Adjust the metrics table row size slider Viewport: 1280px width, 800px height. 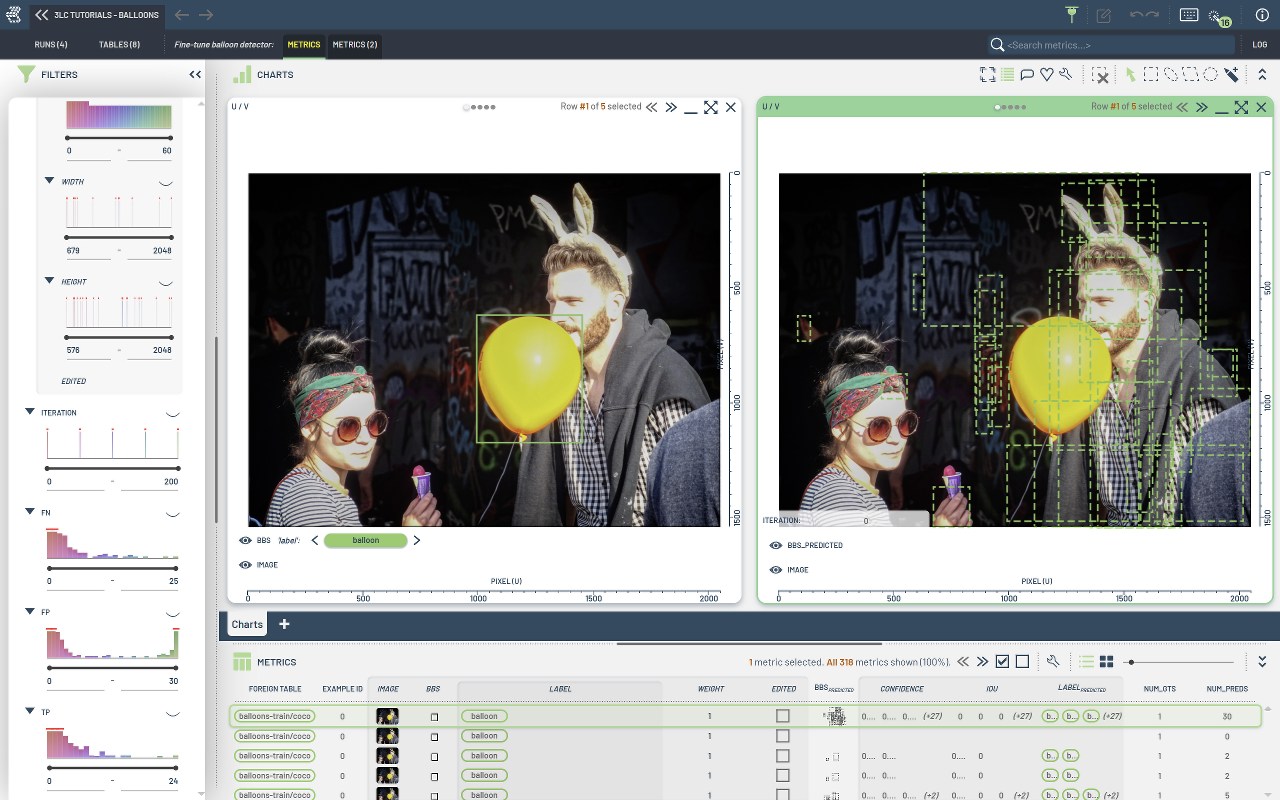pos(1131,662)
